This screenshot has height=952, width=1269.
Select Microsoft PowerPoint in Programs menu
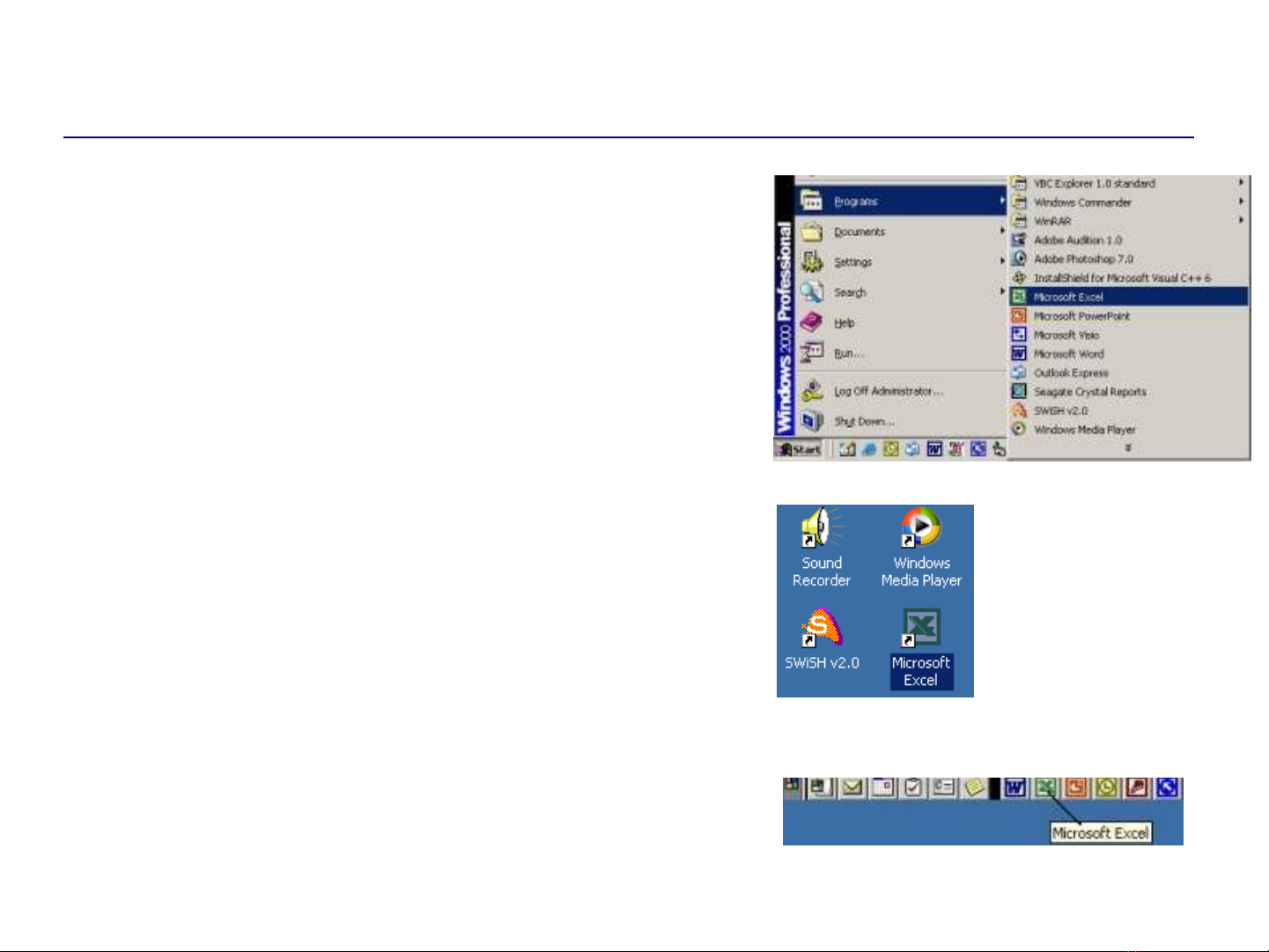pos(1081,316)
